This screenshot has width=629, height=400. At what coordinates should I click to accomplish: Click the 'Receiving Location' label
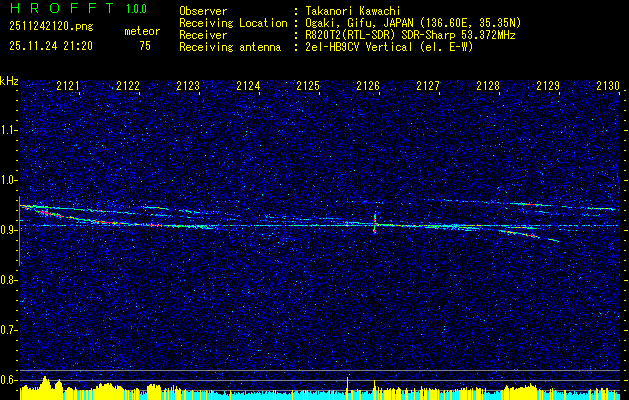pos(233,23)
